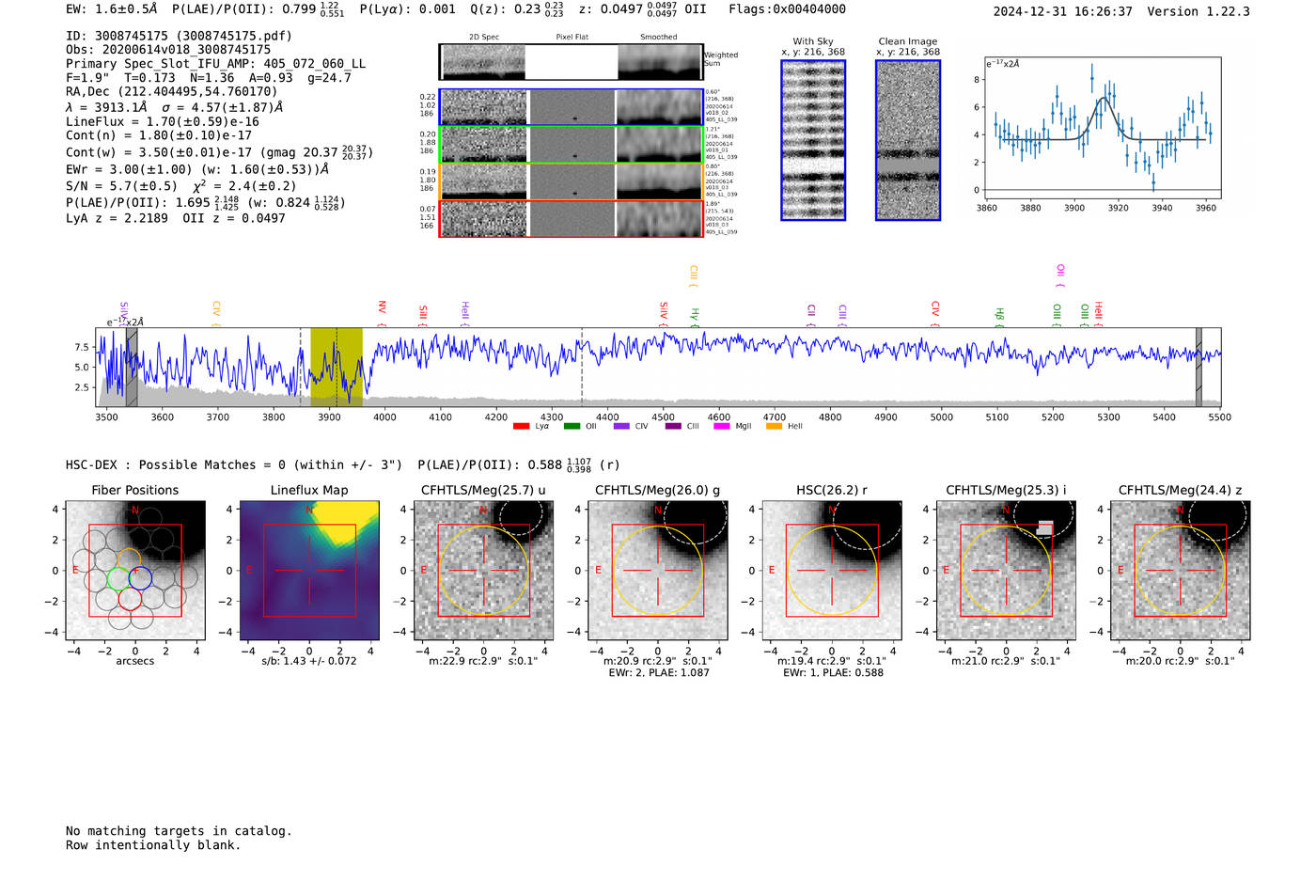Viewport: 1316px width, 896px height.
Task: Click the s/b: 1.43 +/- 0.072 caption
Action: (x=309, y=661)
